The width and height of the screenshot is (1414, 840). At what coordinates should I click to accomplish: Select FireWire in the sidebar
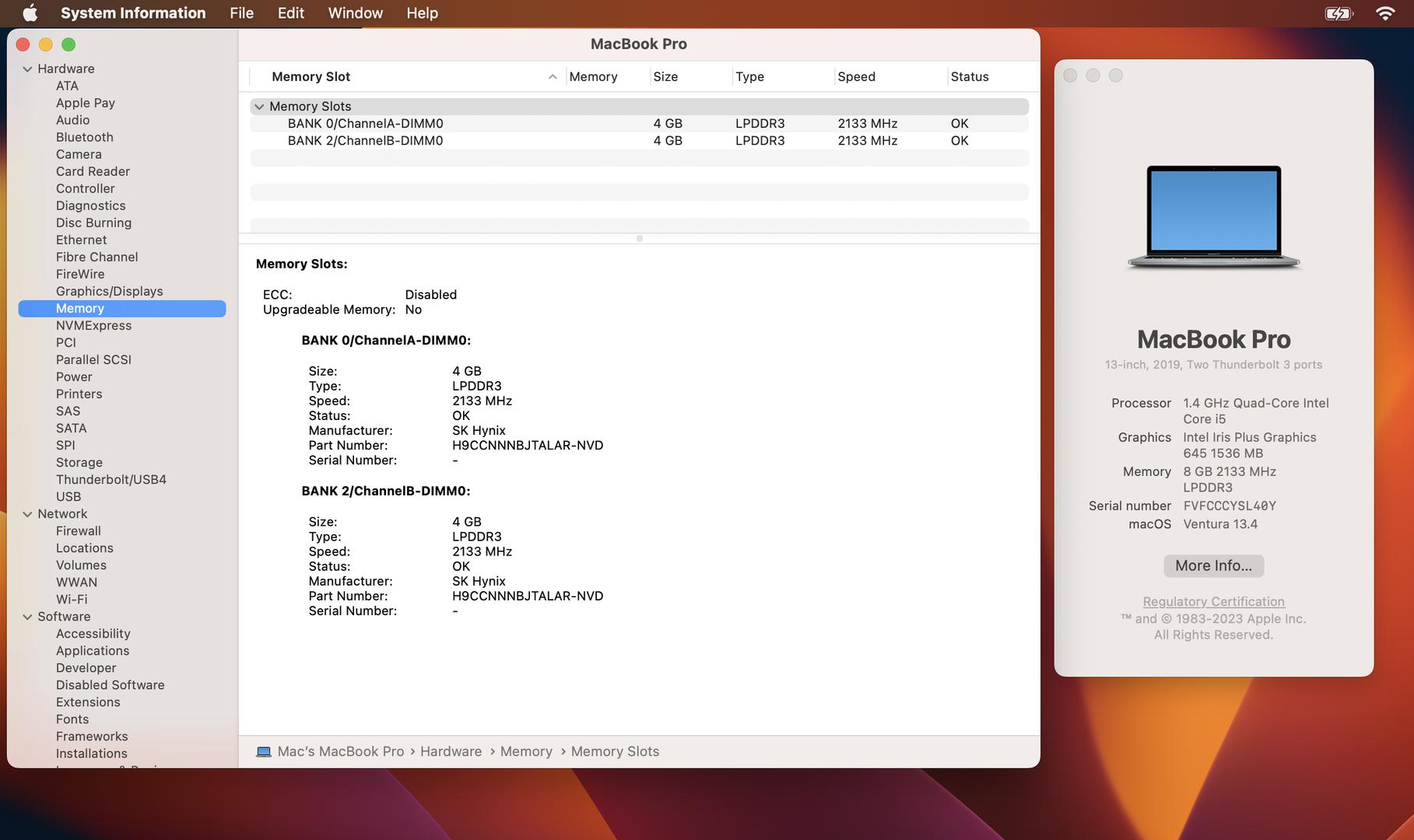point(80,274)
